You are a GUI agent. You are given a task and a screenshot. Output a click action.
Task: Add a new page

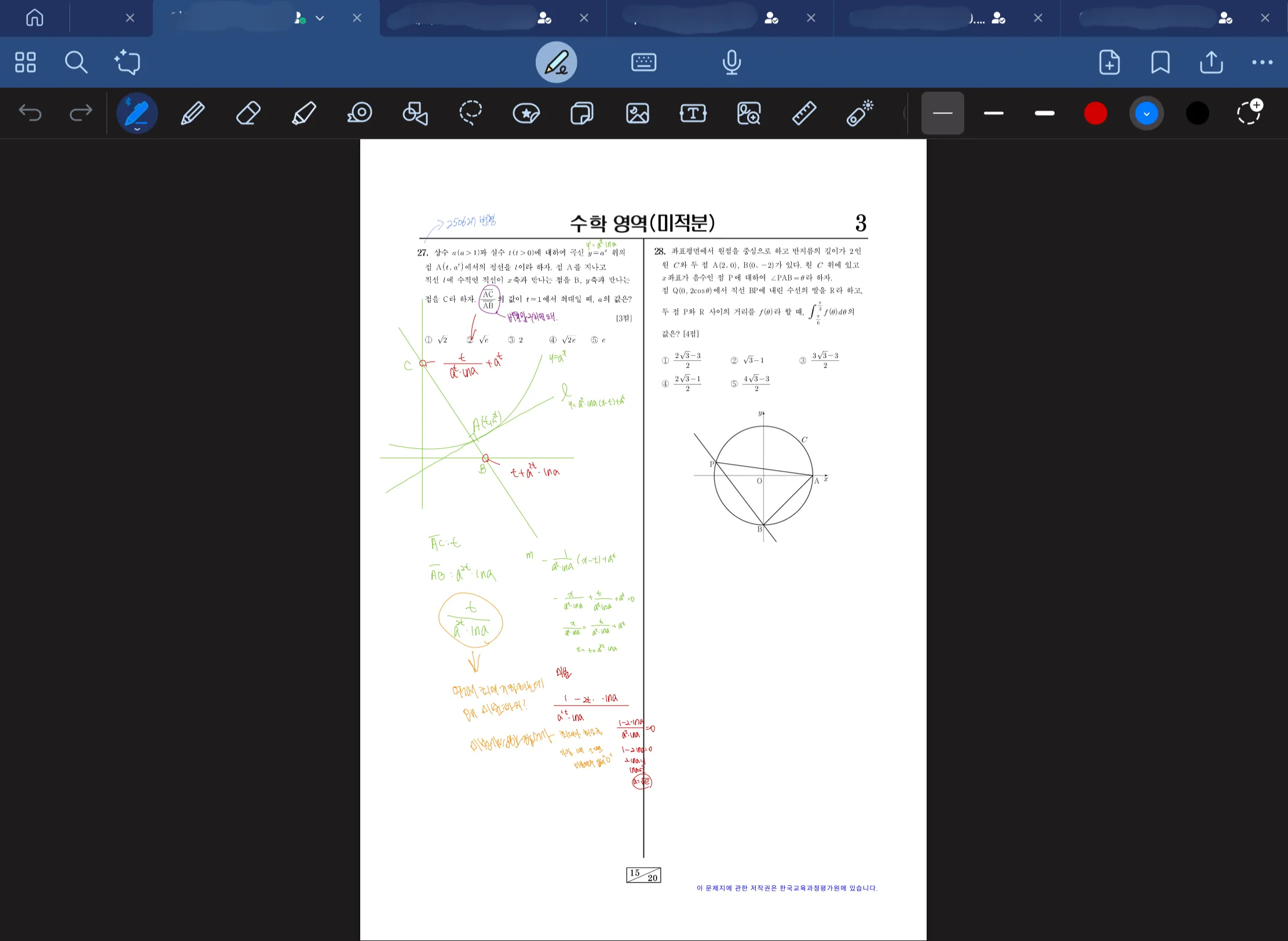[x=1110, y=63]
